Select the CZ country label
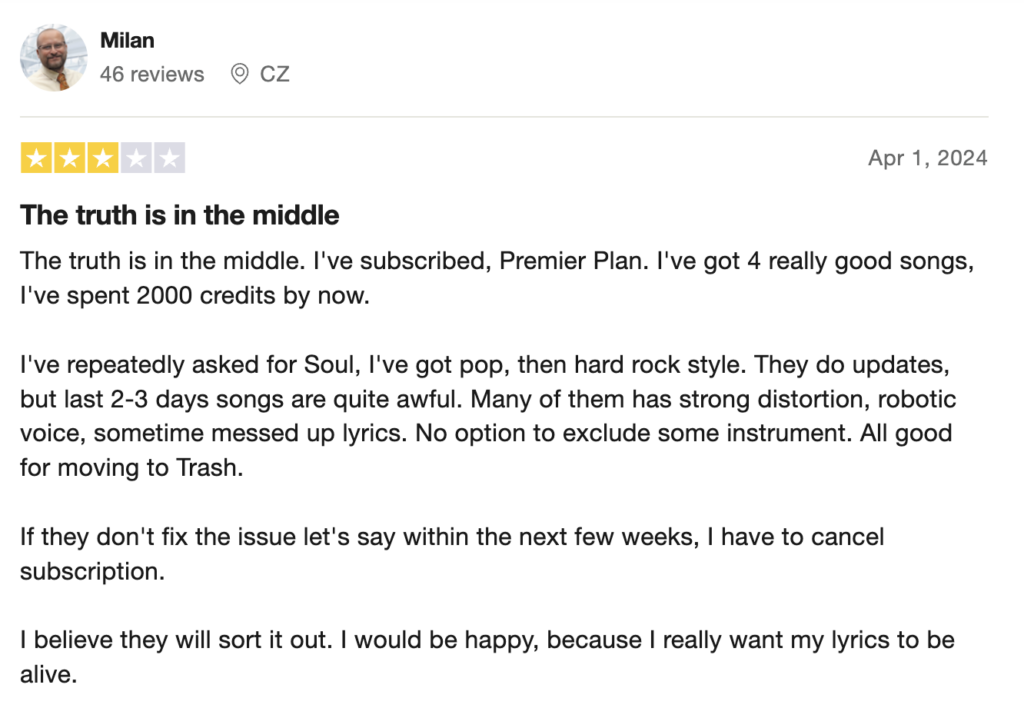The height and width of the screenshot is (718, 1024). [274, 74]
